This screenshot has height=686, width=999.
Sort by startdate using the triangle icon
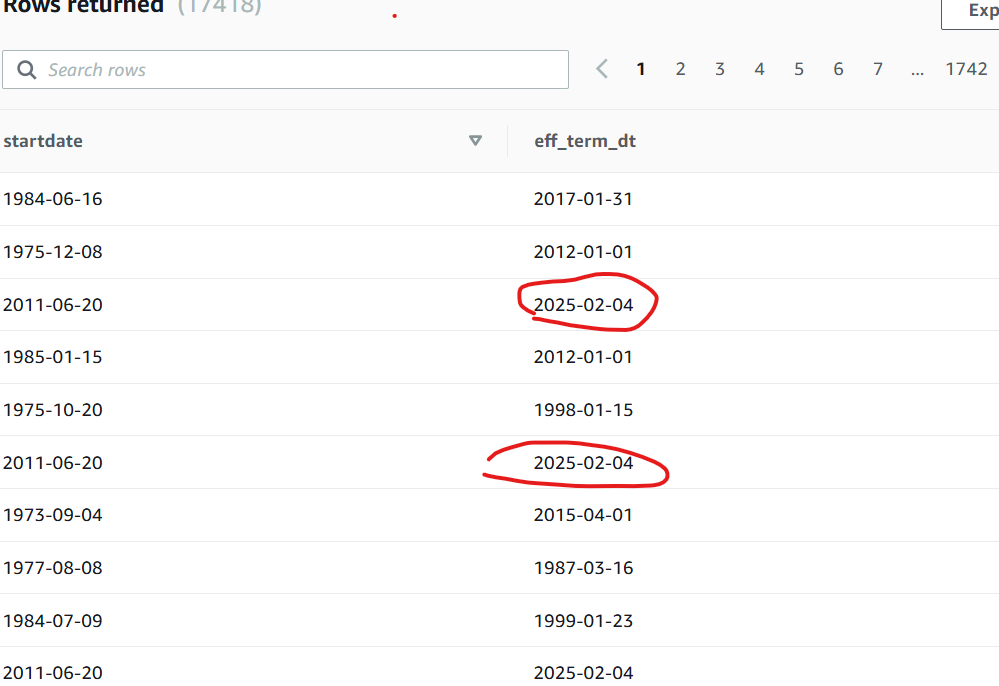(x=476, y=141)
